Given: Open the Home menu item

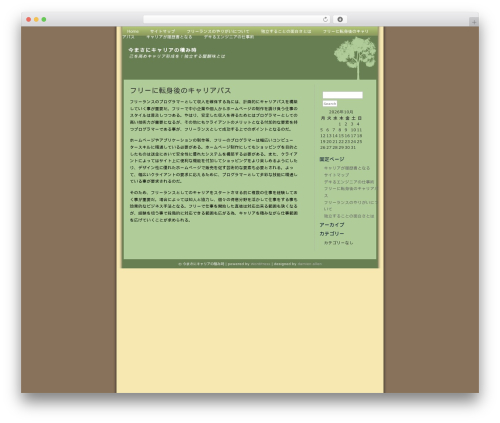Looking at the screenshot, I should point(133,31).
